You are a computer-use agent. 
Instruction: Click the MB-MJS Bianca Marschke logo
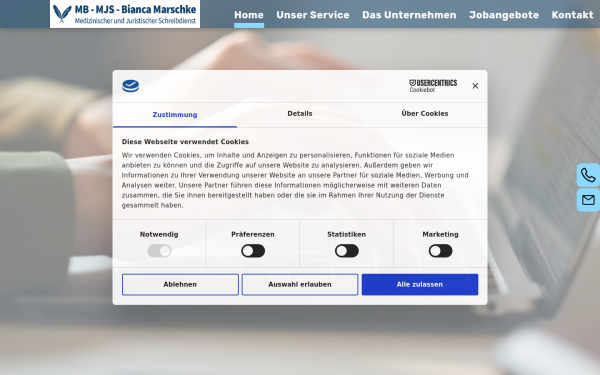125,14
